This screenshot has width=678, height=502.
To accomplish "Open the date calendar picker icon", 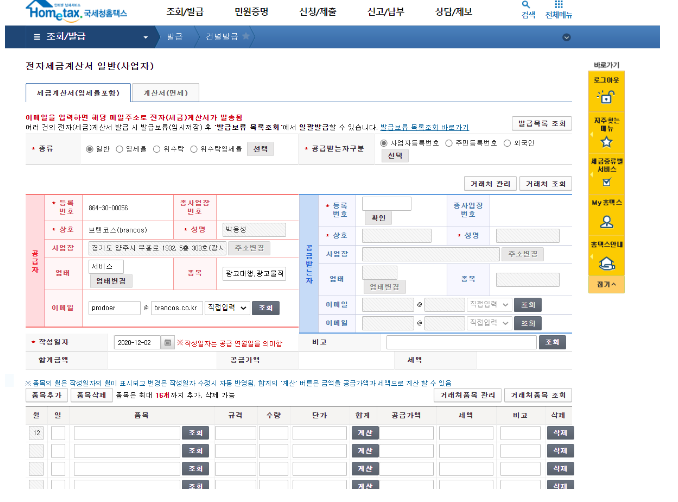I will [167, 342].
